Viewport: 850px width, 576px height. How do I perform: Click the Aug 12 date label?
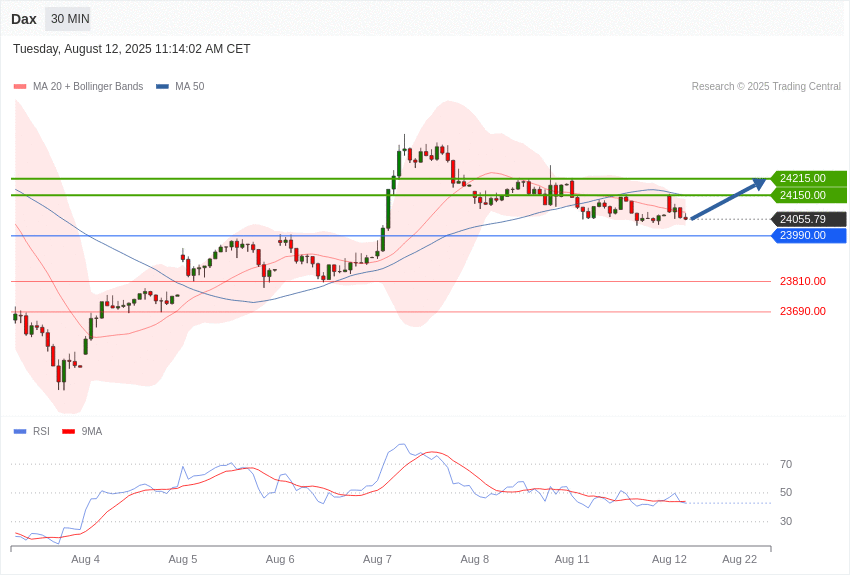pos(669,559)
